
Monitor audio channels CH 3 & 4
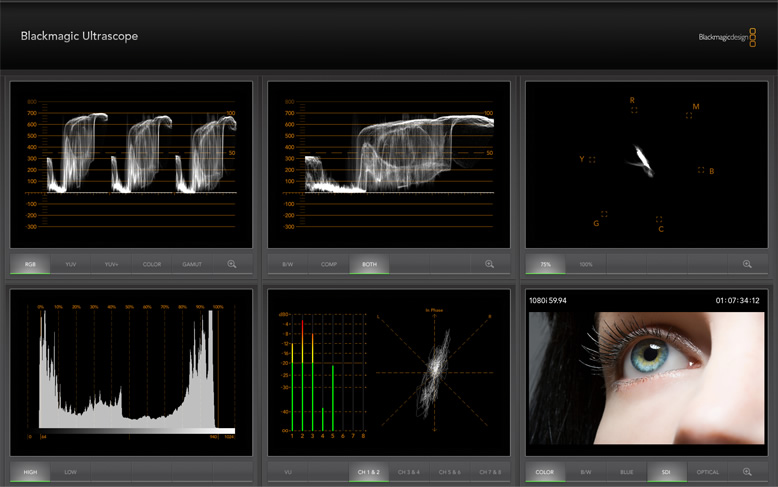[409, 471]
